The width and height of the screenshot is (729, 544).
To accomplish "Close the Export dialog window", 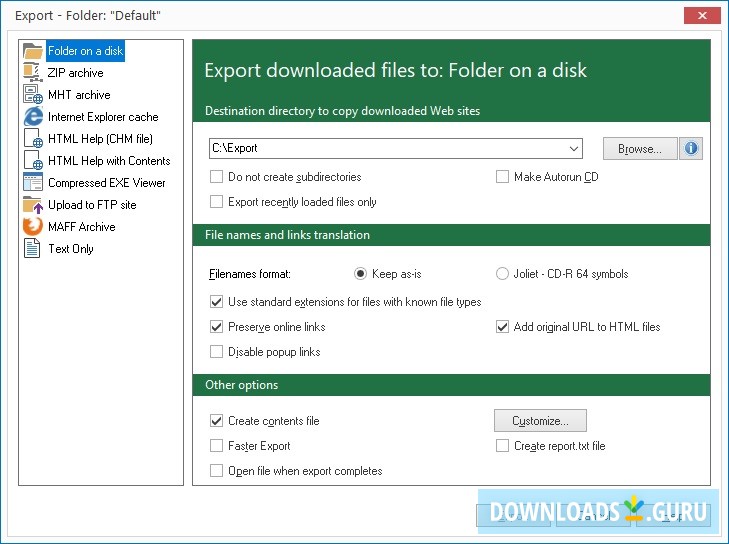I will [x=702, y=15].
